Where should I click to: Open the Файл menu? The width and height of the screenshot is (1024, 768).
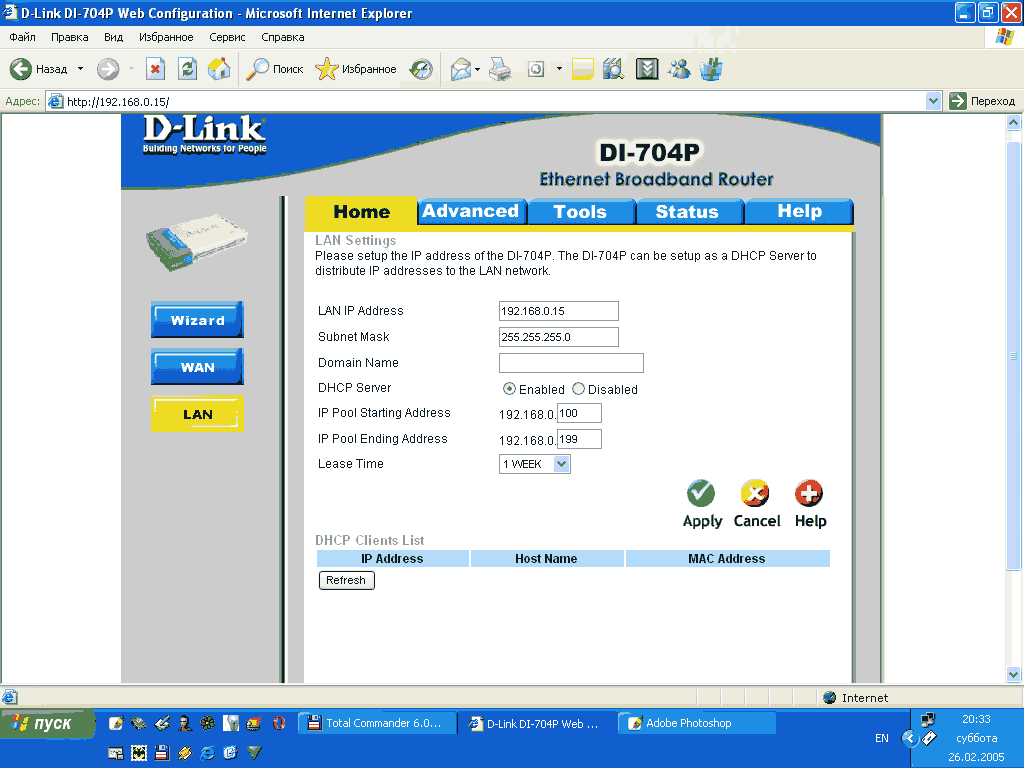[22, 37]
